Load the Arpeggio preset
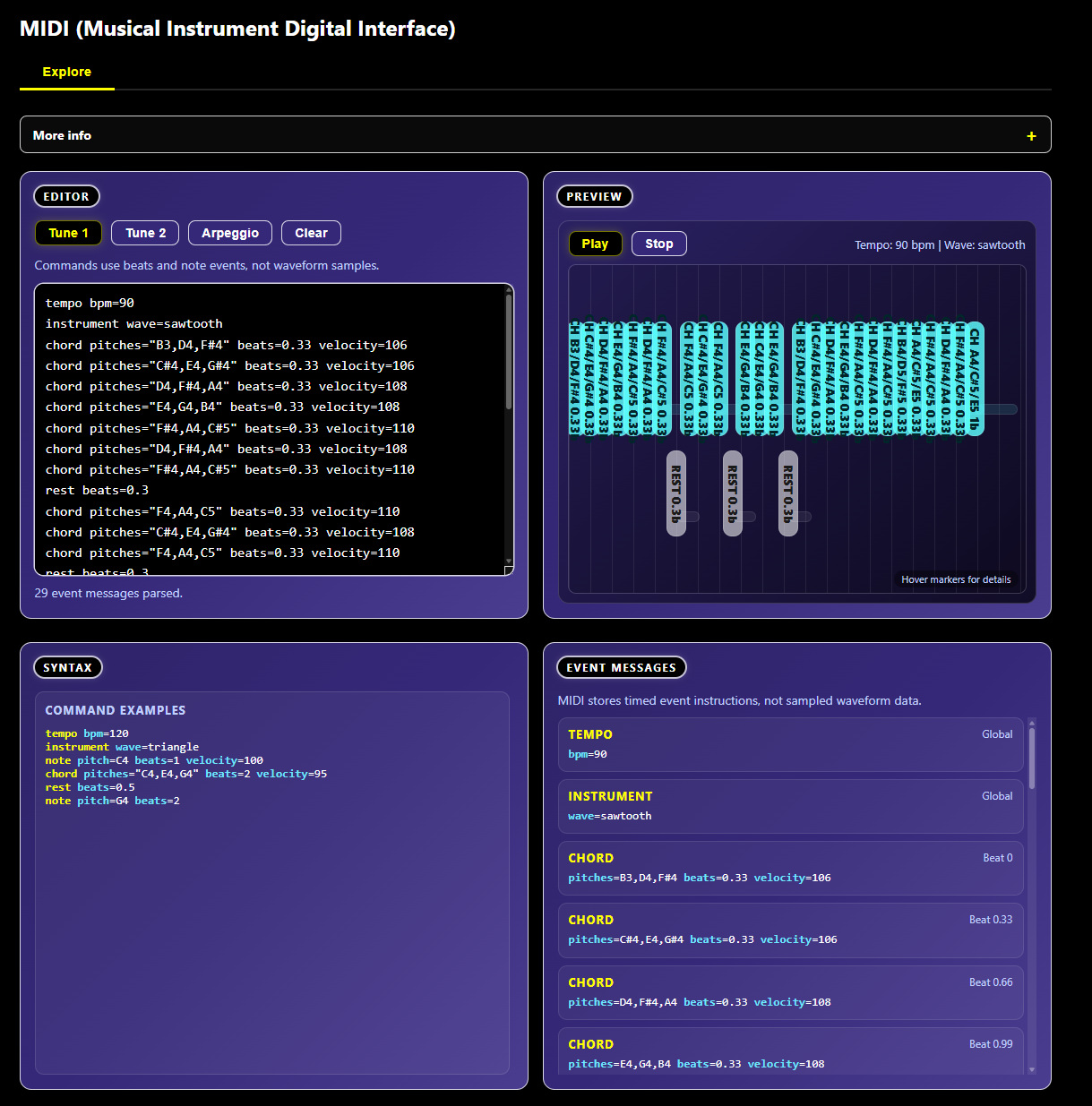 click(x=230, y=233)
